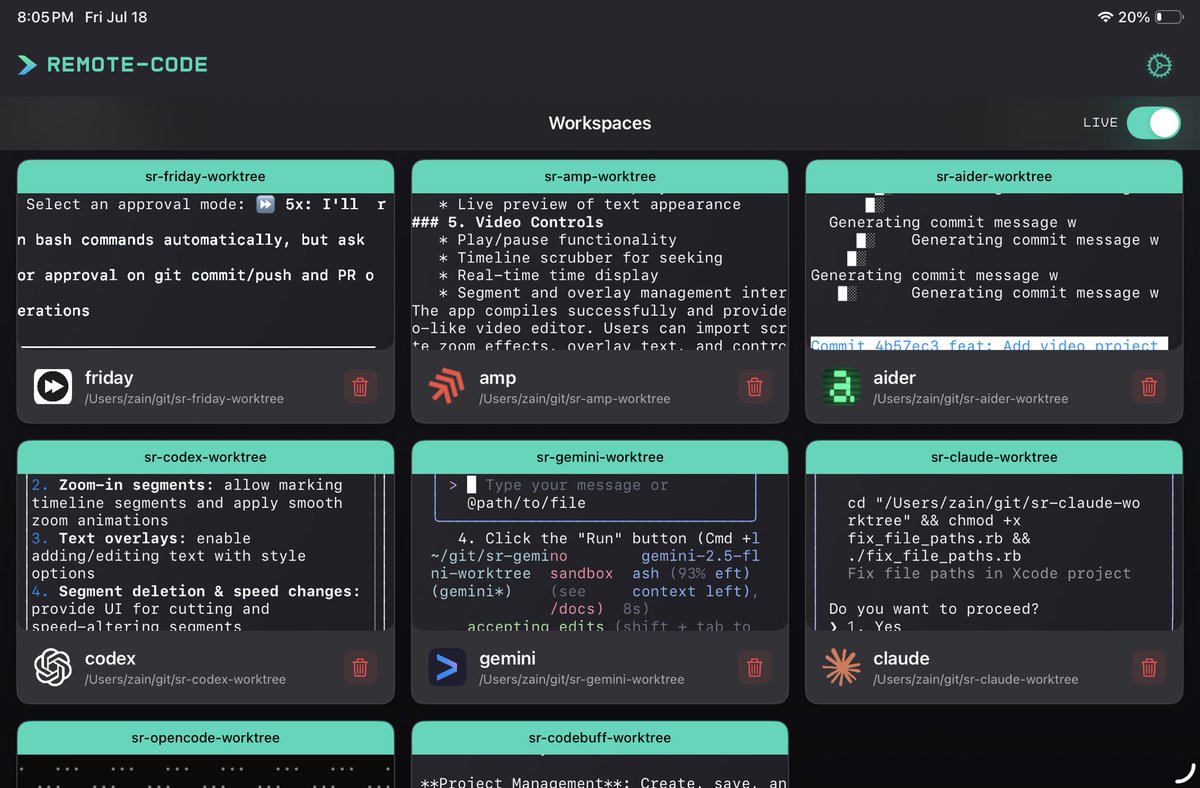Open the codex terminal preview
Image resolution: width=1200 pixels, height=788 pixels.
[206, 552]
